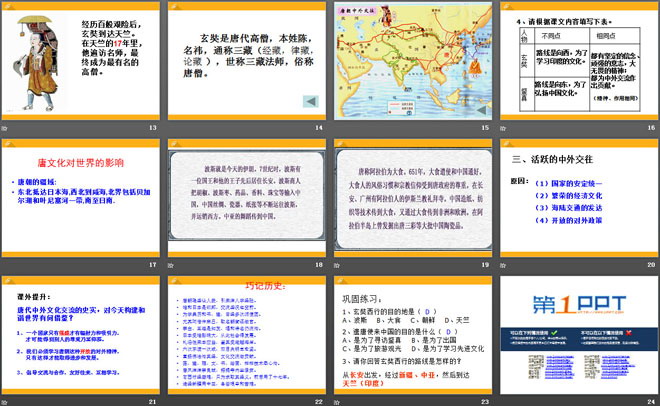Select slide 24 thumbnail with 第1PPT logo
This screenshot has width=660, height=406.
tap(579, 335)
